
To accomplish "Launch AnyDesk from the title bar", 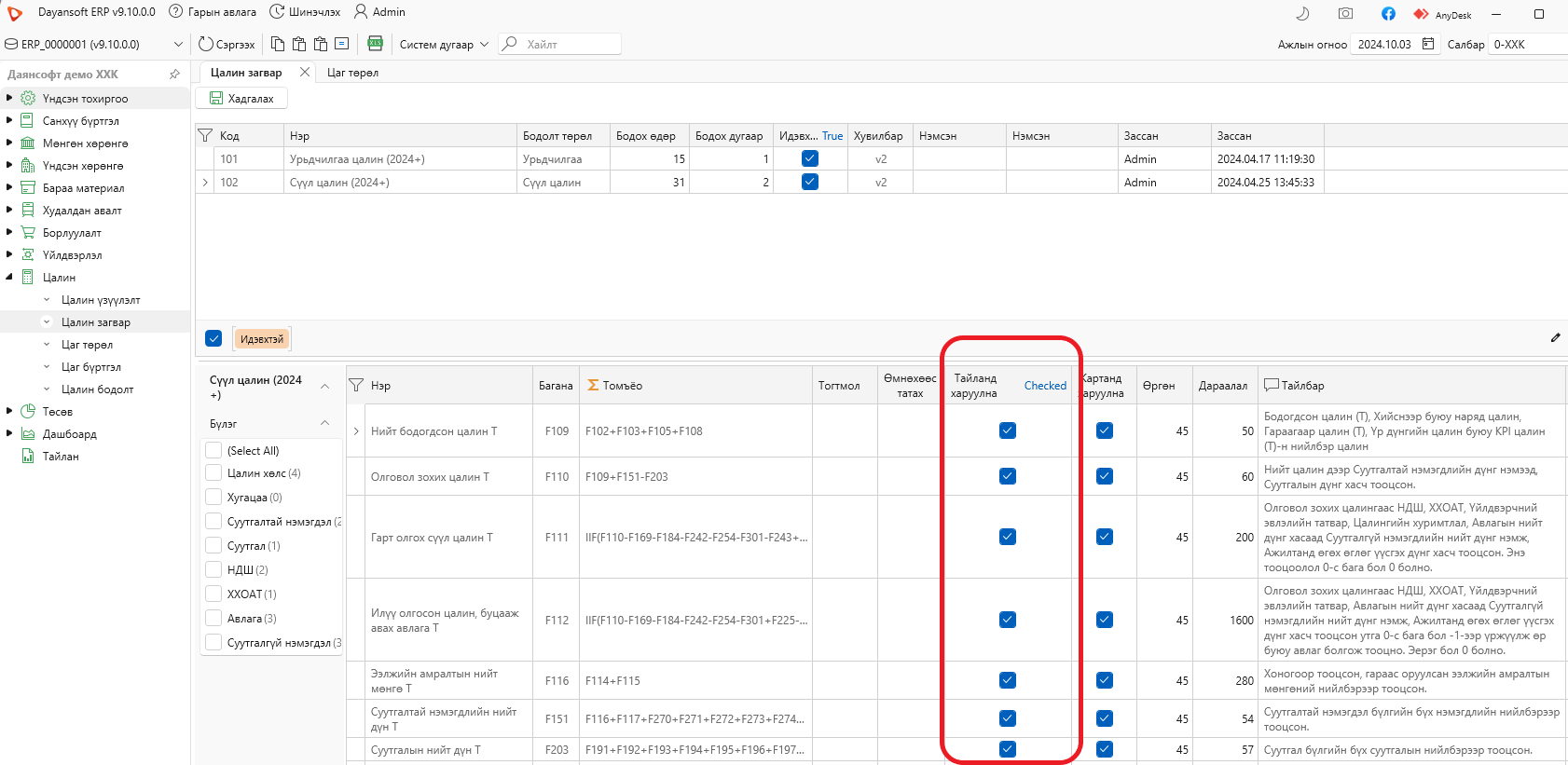I will point(1442,15).
